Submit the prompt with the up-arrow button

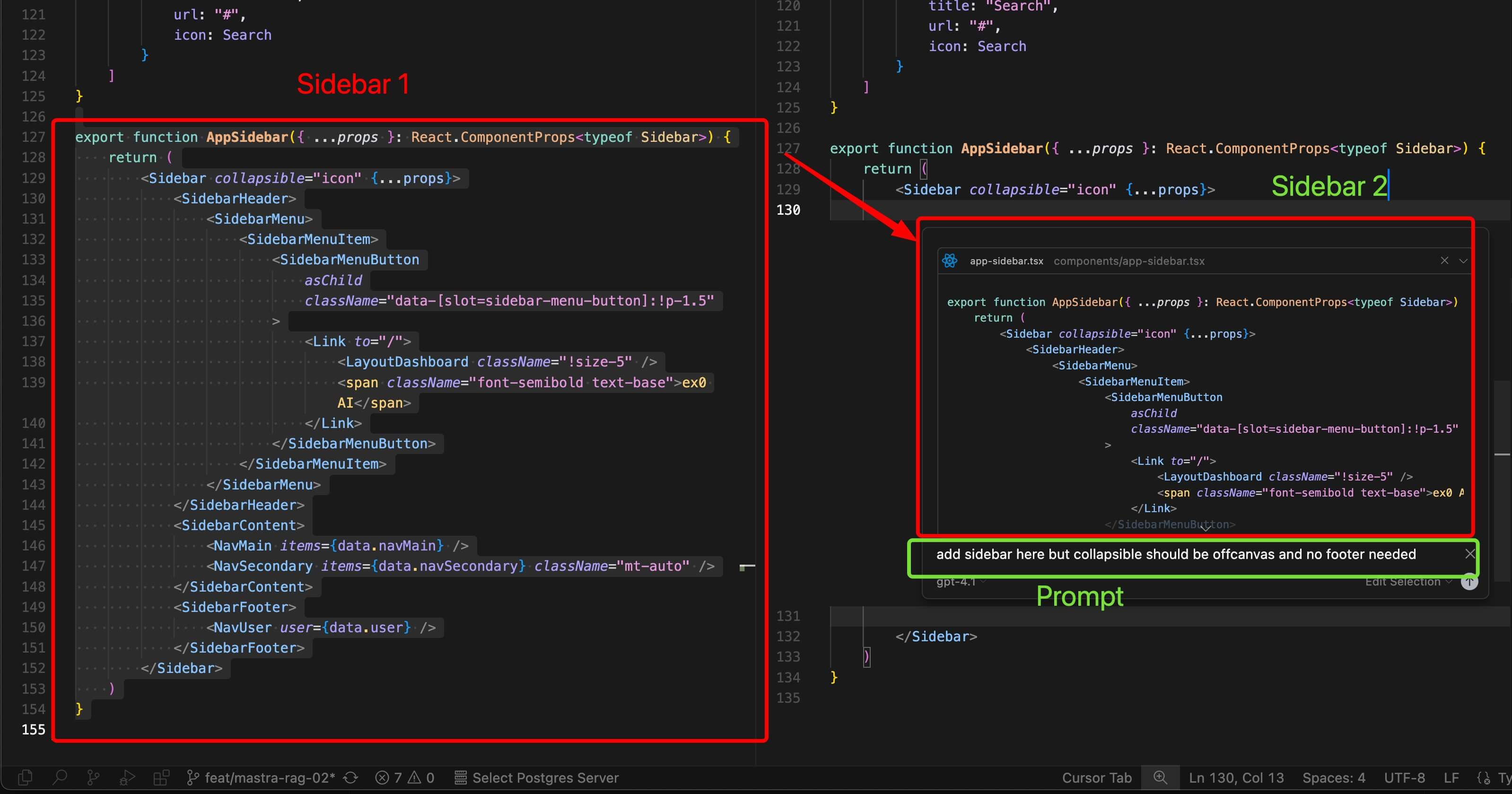point(1469,582)
